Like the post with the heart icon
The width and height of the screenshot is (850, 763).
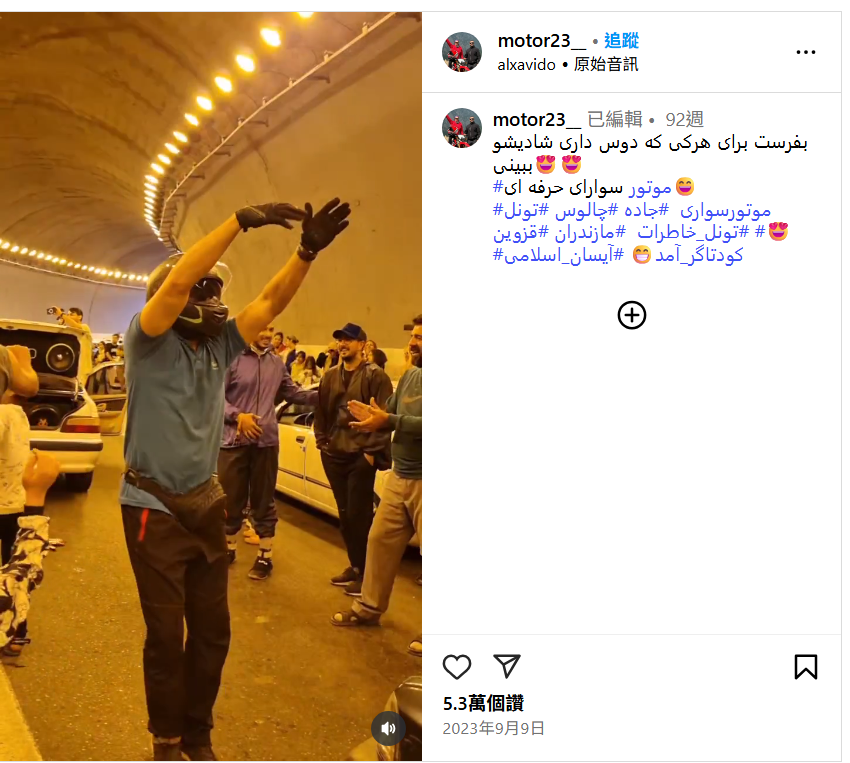[x=456, y=667]
